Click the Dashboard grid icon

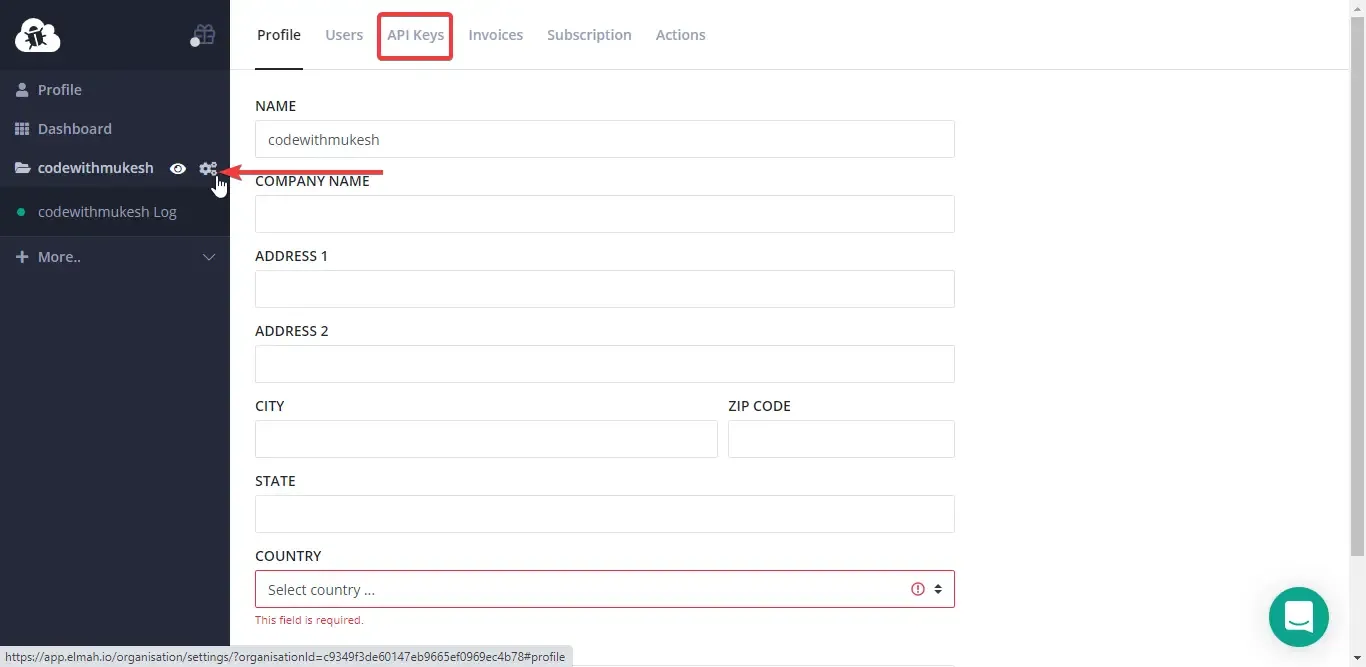[x=21, y=128]
